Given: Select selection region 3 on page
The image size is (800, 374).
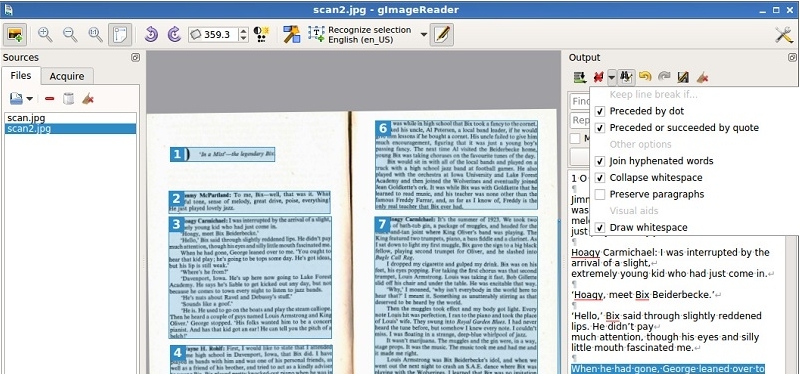Looking at the screenshot, I should coord(250,278).
